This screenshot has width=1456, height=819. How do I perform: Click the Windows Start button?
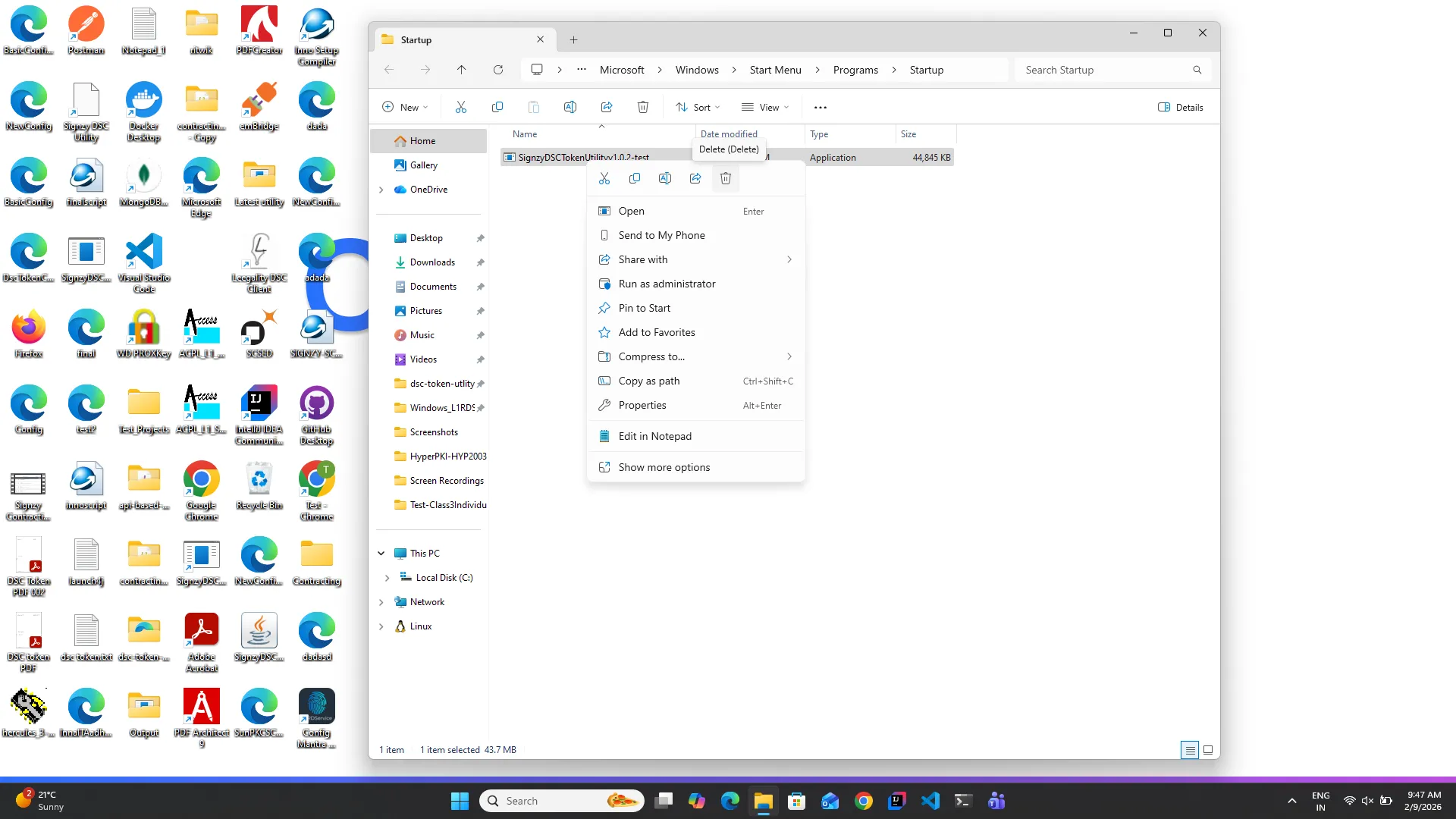click(460, 801)
